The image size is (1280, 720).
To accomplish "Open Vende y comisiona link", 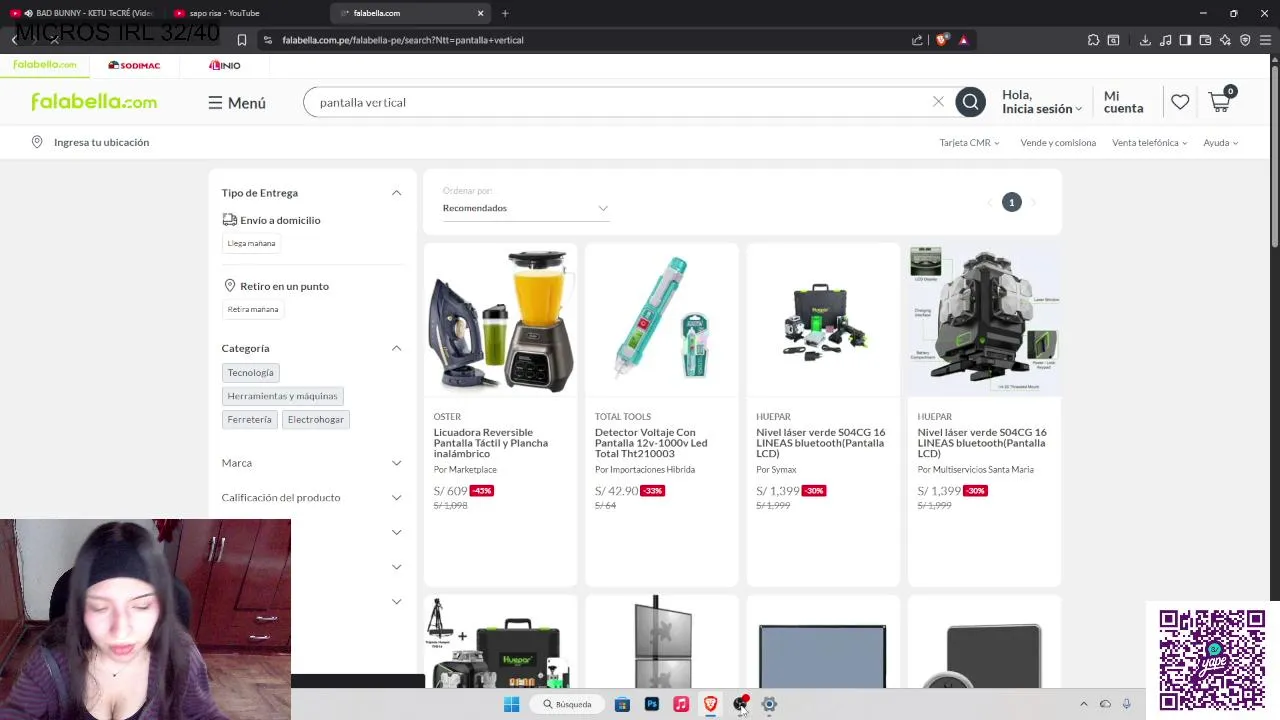I will pyautogui.click(x=1058, y=142).
